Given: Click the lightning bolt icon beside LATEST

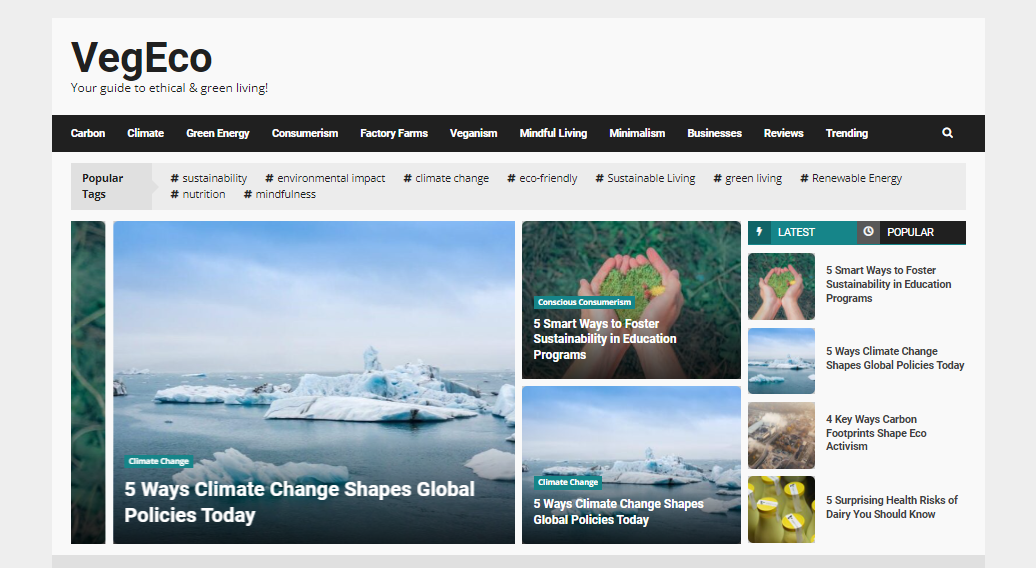Looking at the screenshot, I should tap(759, 232).
